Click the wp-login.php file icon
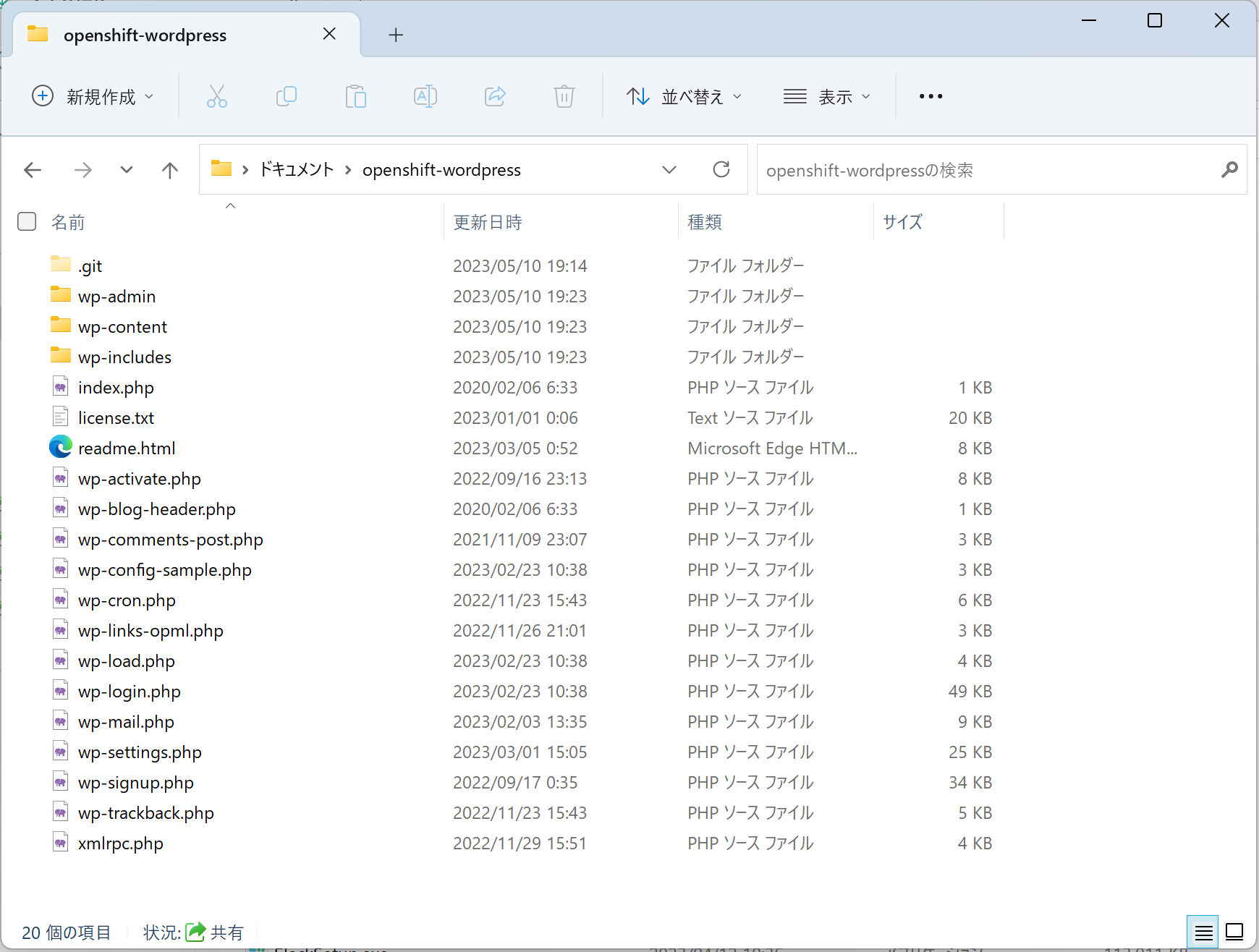 [x=61, y=691]
